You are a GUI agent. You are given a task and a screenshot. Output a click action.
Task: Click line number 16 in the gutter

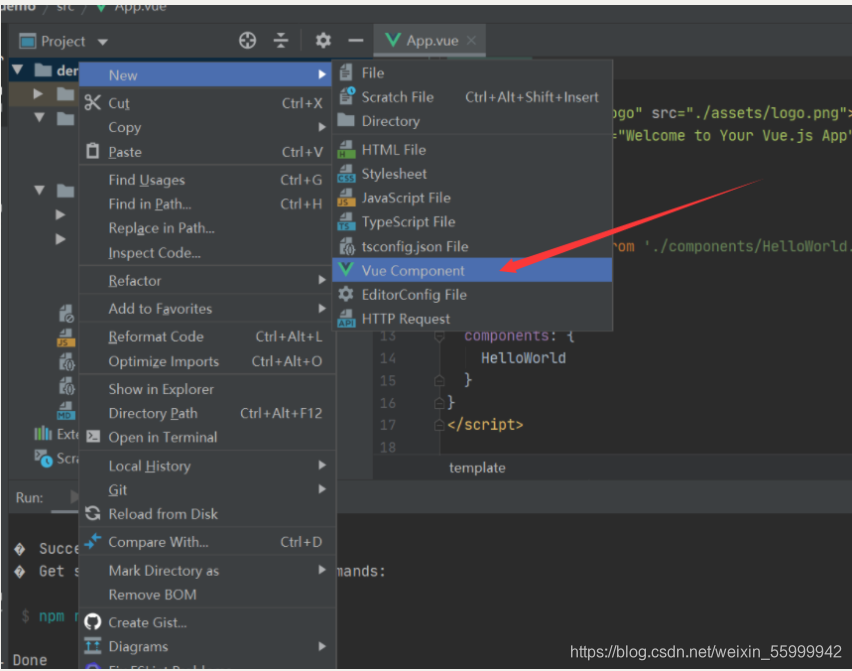point(387,403)
